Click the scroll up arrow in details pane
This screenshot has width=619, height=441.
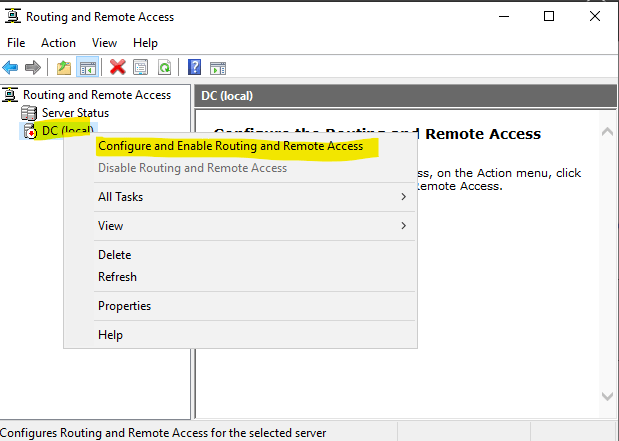coord(606,131)
